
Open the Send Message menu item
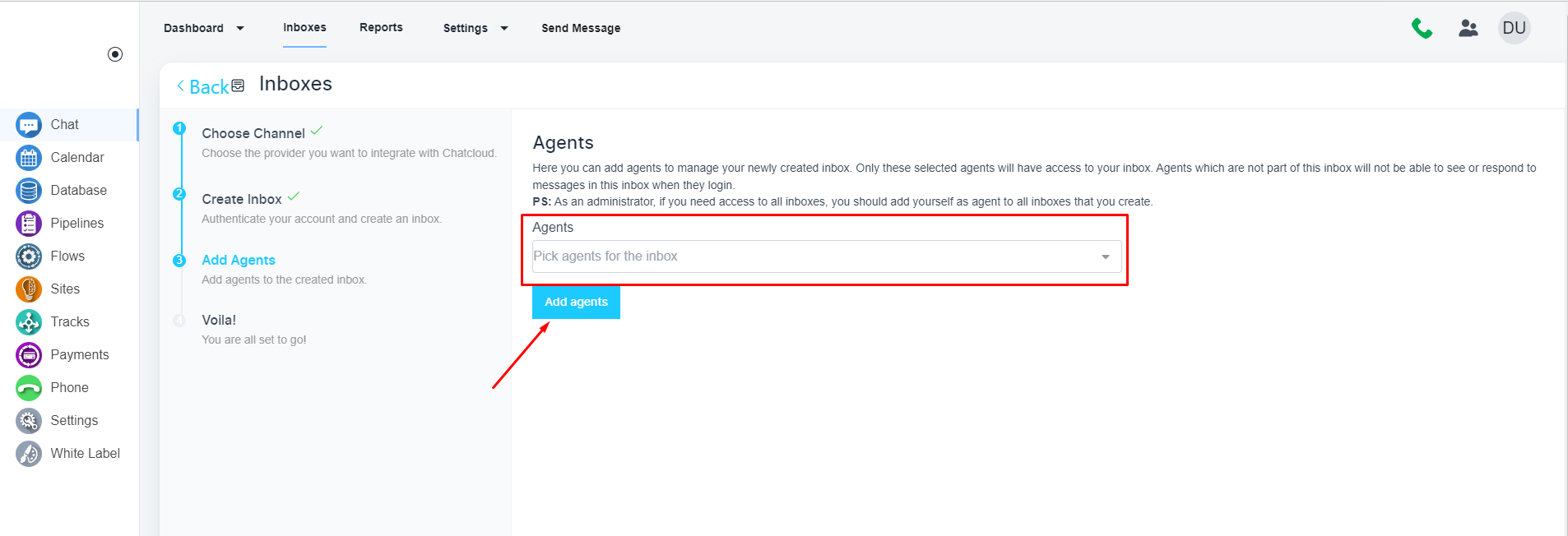(581, 28)
